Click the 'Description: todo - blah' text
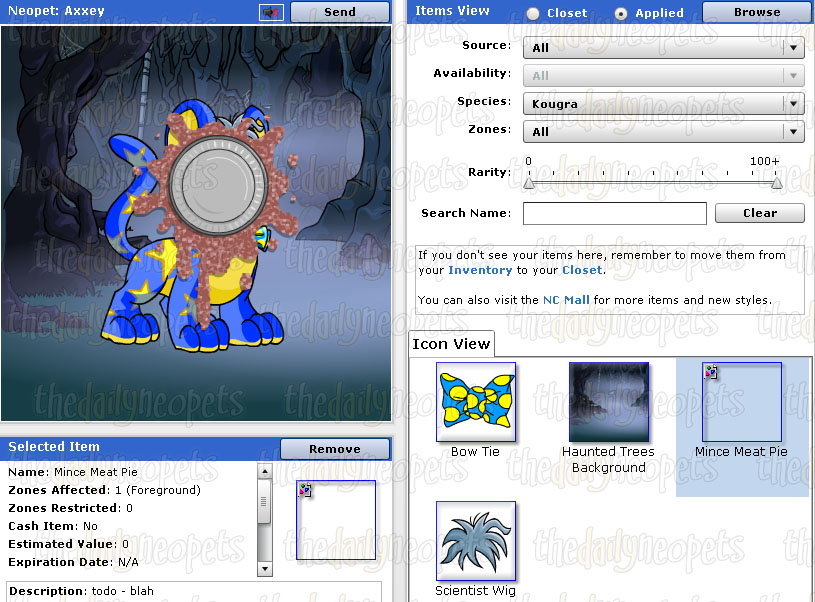Viewport: 815px width, 602px height. 81,591
